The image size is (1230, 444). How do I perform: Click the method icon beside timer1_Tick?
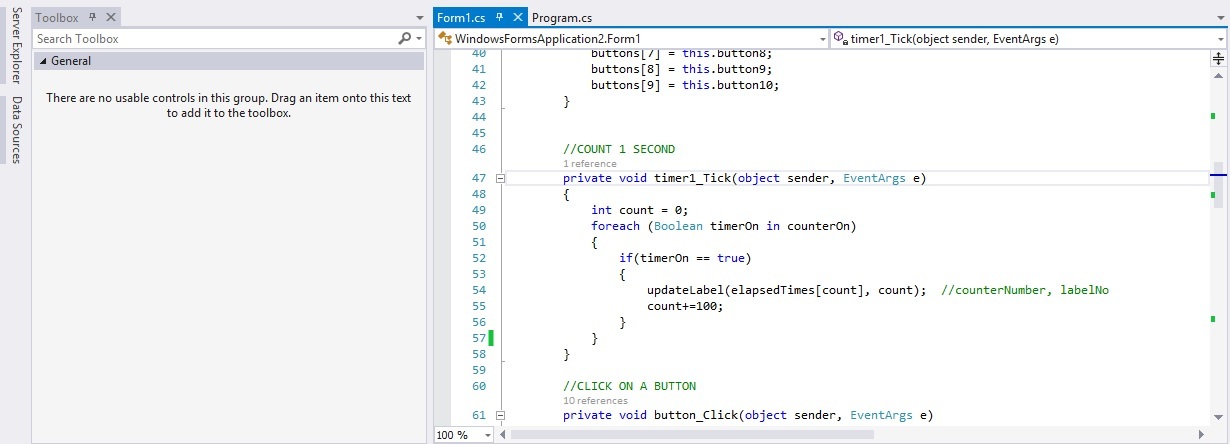840,39
